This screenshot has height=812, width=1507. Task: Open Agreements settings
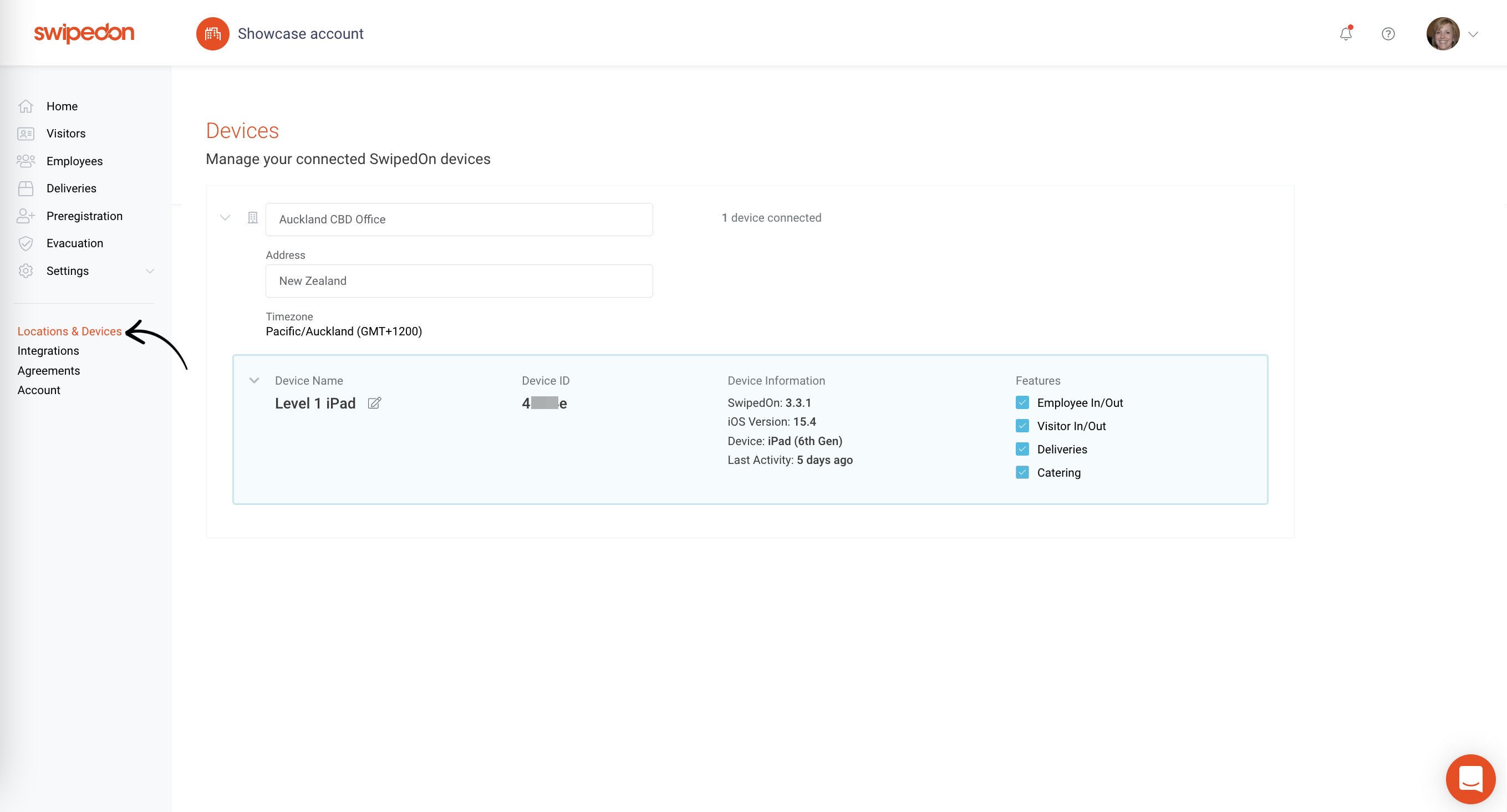tap(49, 370)
